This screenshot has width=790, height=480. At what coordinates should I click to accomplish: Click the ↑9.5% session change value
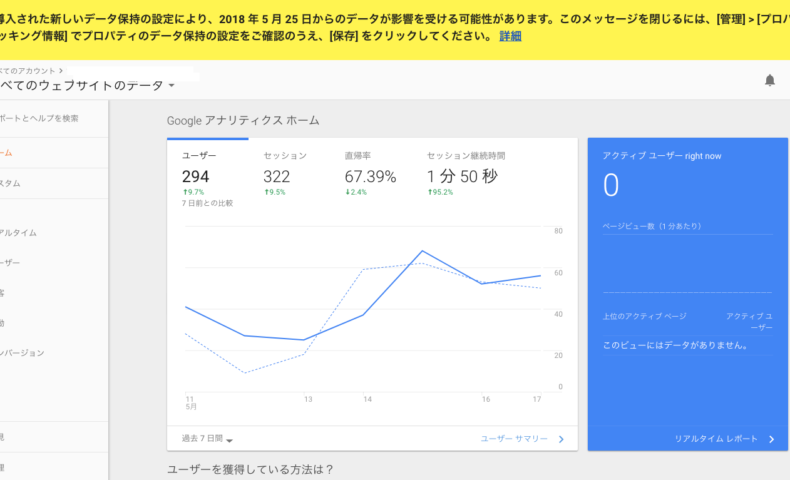click(275, 192)
